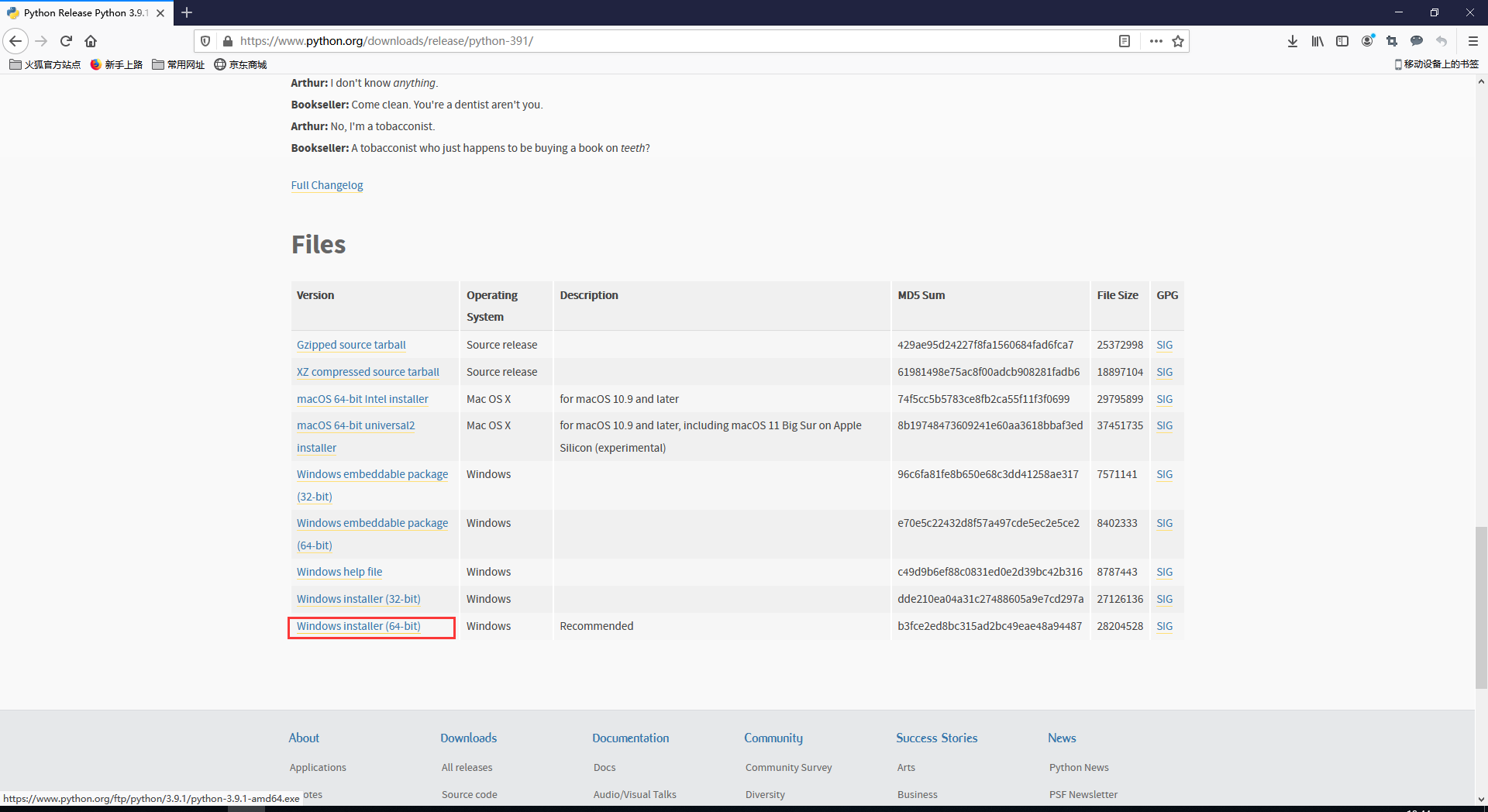Download Windows installer (32-bit)

pyautogui.click(x=358, y=599)
